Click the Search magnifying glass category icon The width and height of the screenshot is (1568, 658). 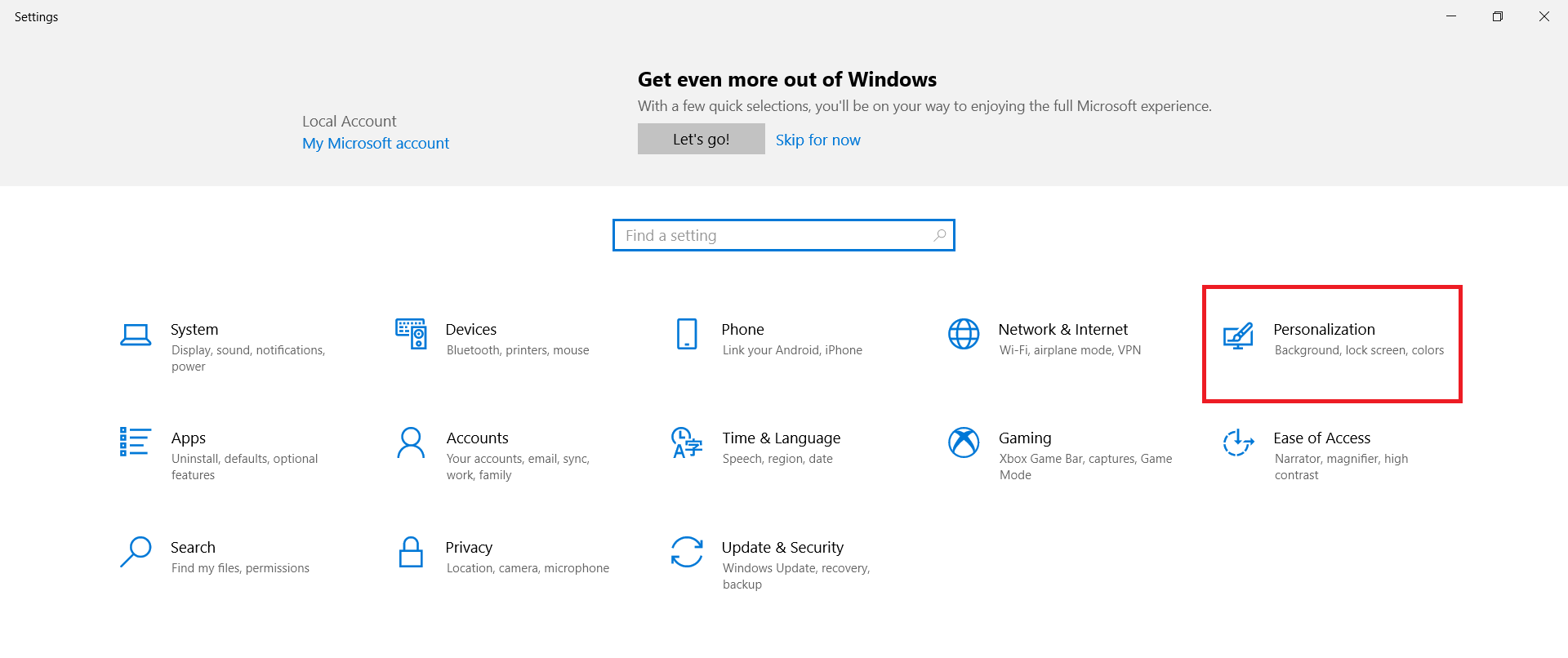coord(136,552)
